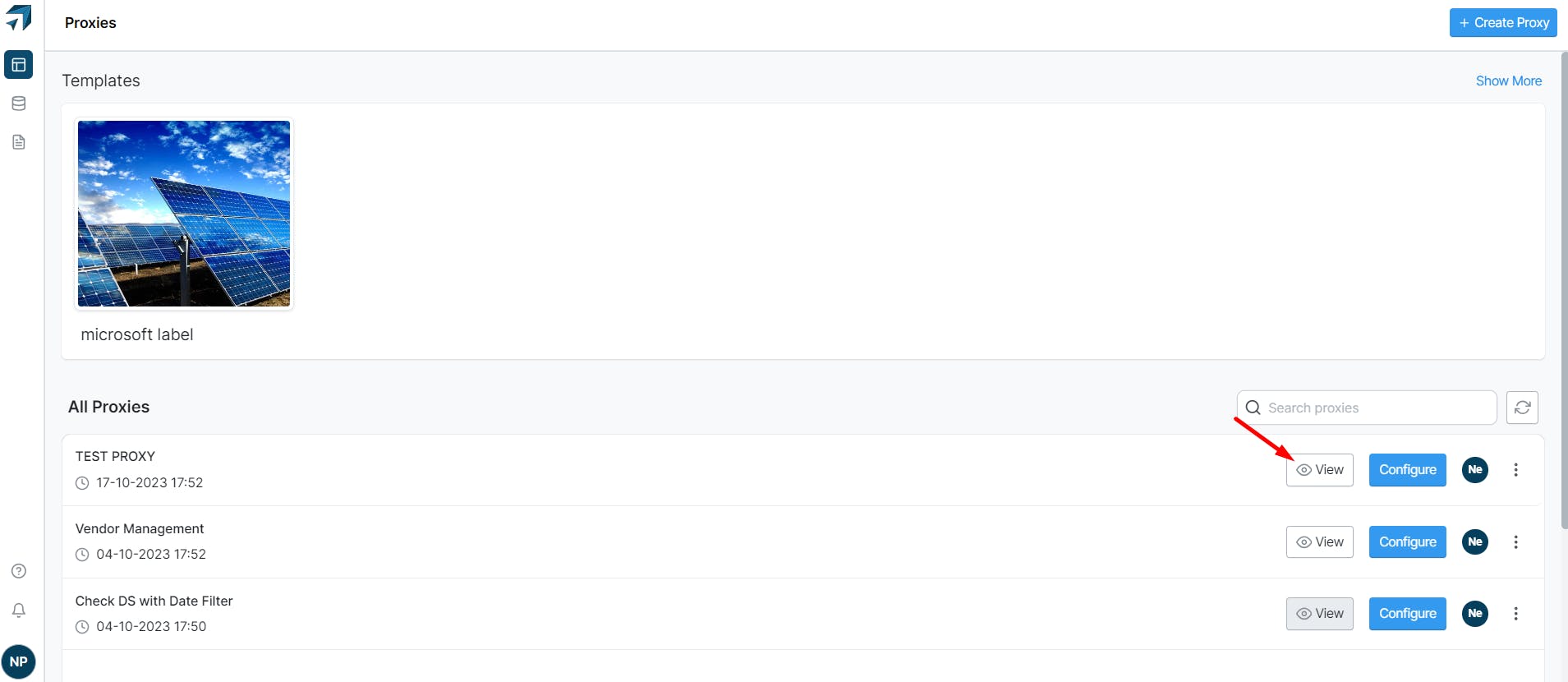Click the app logo at top left
The width and height of the screenshot is (1568, 682).
coord(18,18)
